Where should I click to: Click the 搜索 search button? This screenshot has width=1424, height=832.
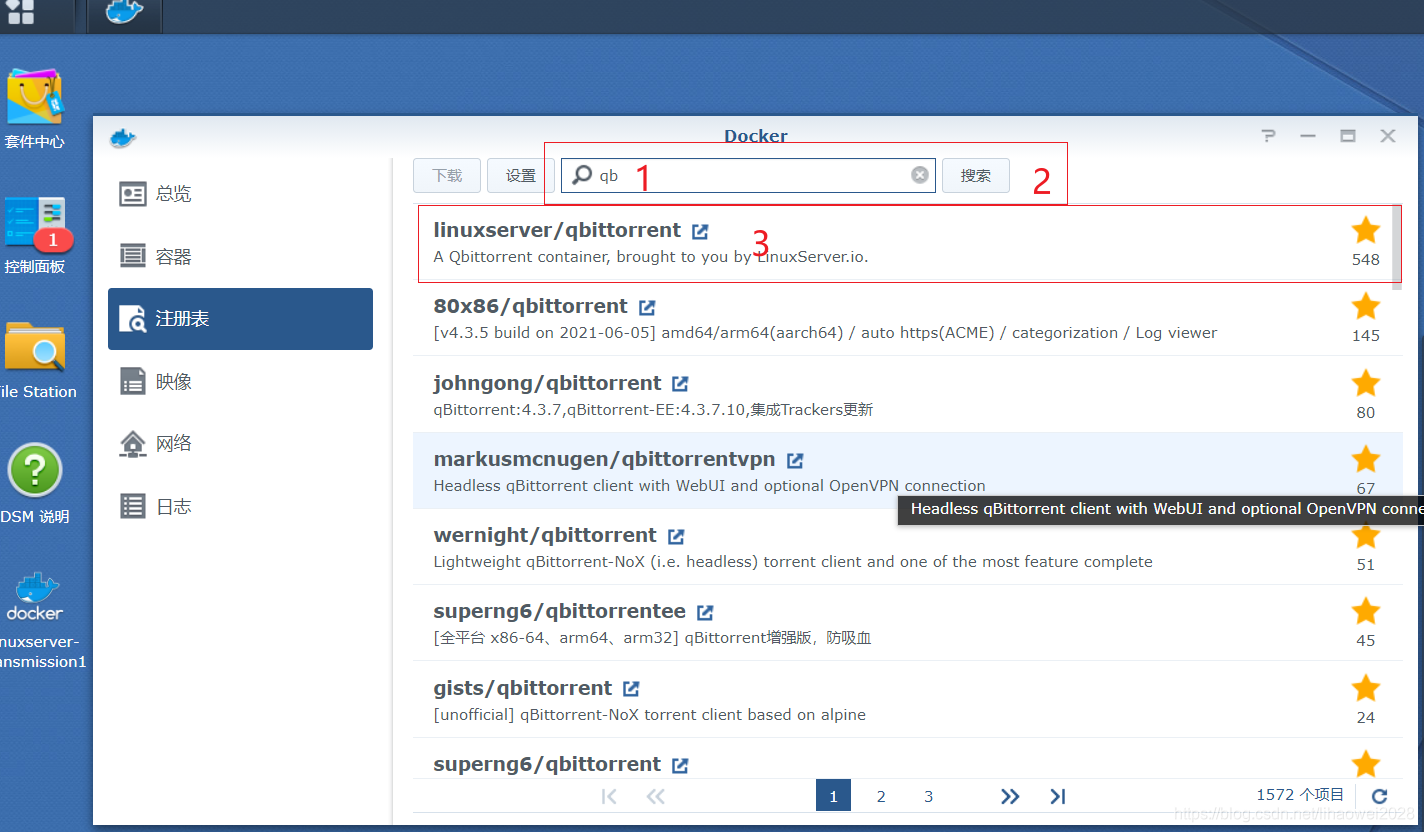click(976, 175)
